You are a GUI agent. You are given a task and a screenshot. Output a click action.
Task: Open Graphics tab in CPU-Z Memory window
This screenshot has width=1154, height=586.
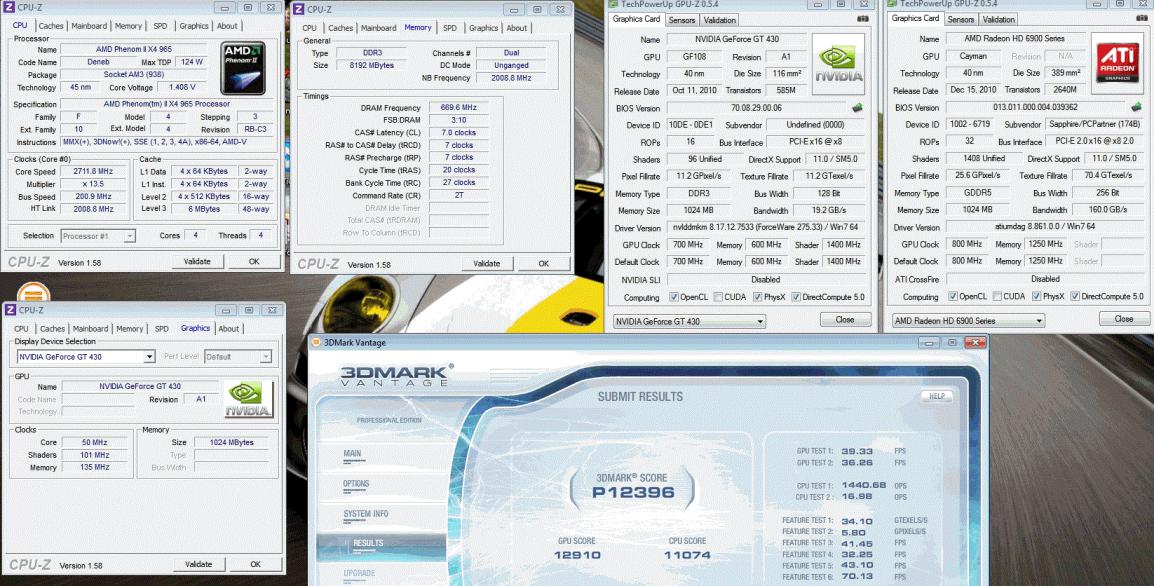coord(484,28)
